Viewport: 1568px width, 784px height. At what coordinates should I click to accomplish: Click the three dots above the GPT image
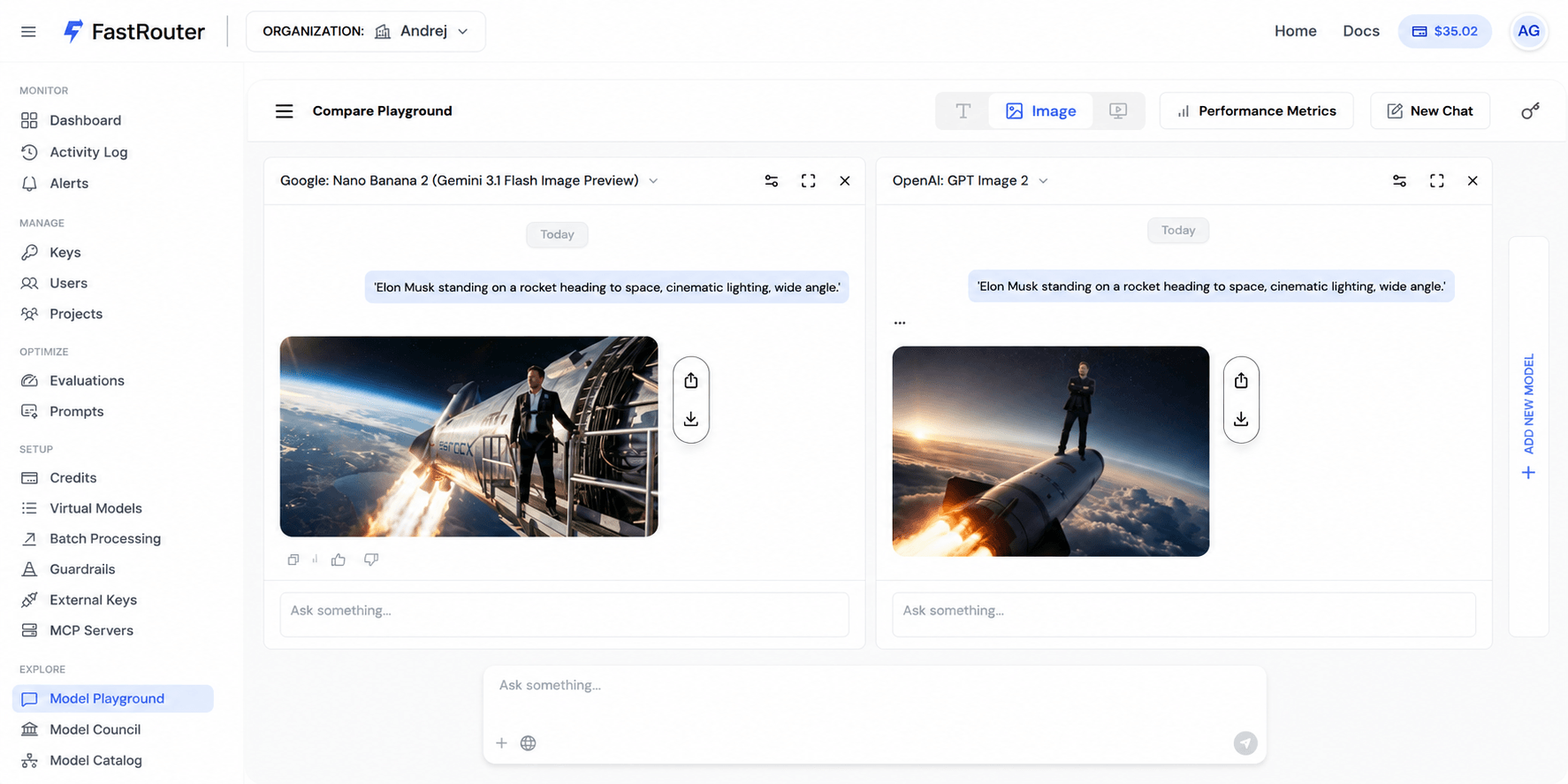point(900,323)
